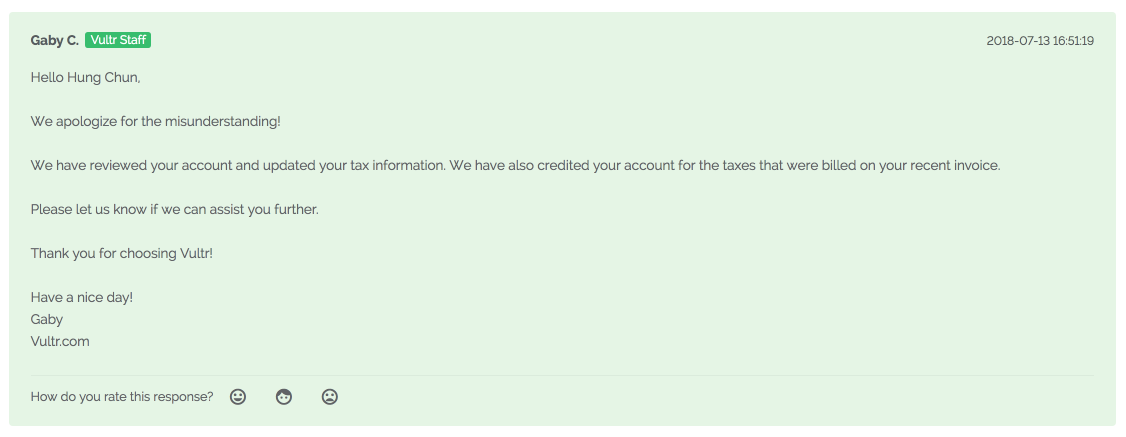Click the 'Have a nice day!' line
Image resolution: width=1126 pixels, height=437 pixels.
pyautogui.click(x=82, y=297)
